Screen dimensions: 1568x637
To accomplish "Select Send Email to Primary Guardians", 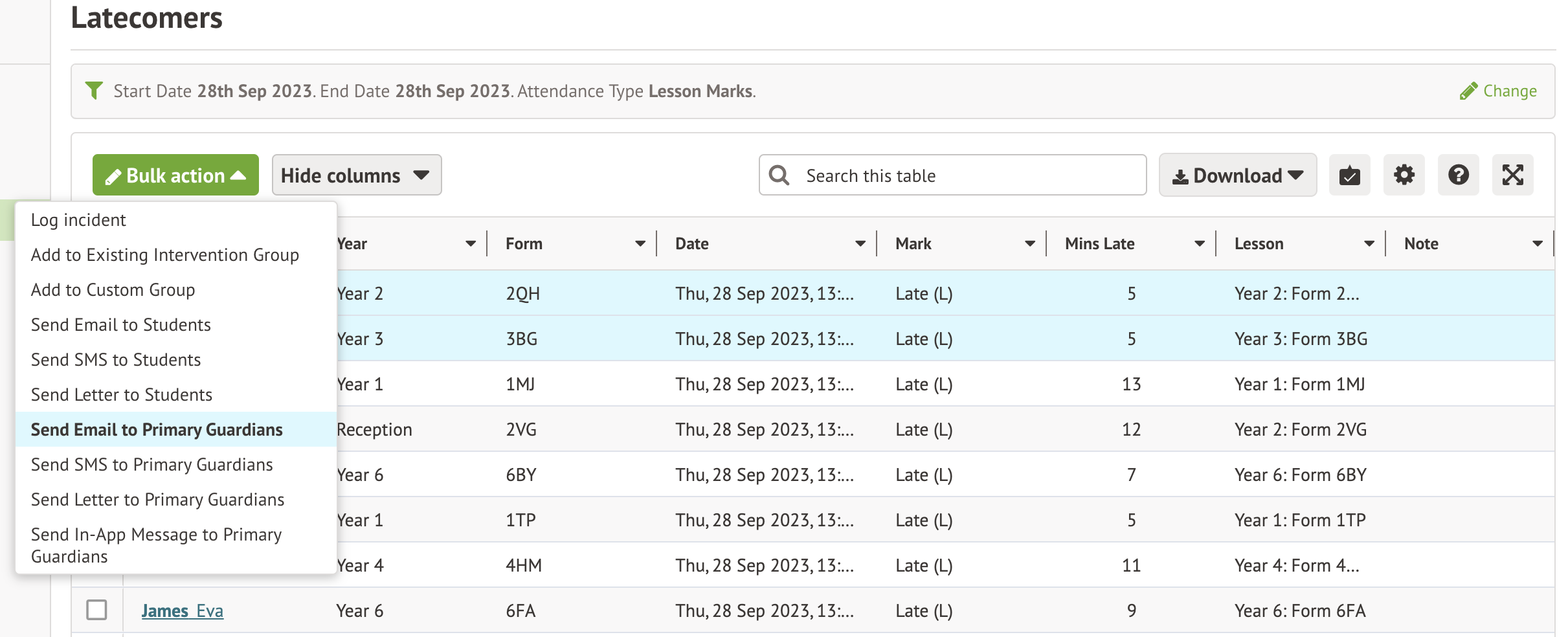I will pos(157,430).
